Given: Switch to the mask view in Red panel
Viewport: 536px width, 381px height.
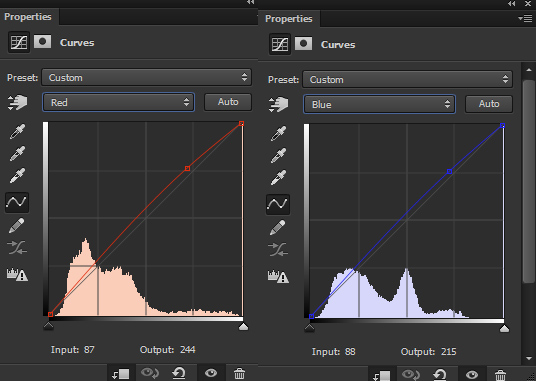Looking at the screenshot, I should click(x=42, y=42).
